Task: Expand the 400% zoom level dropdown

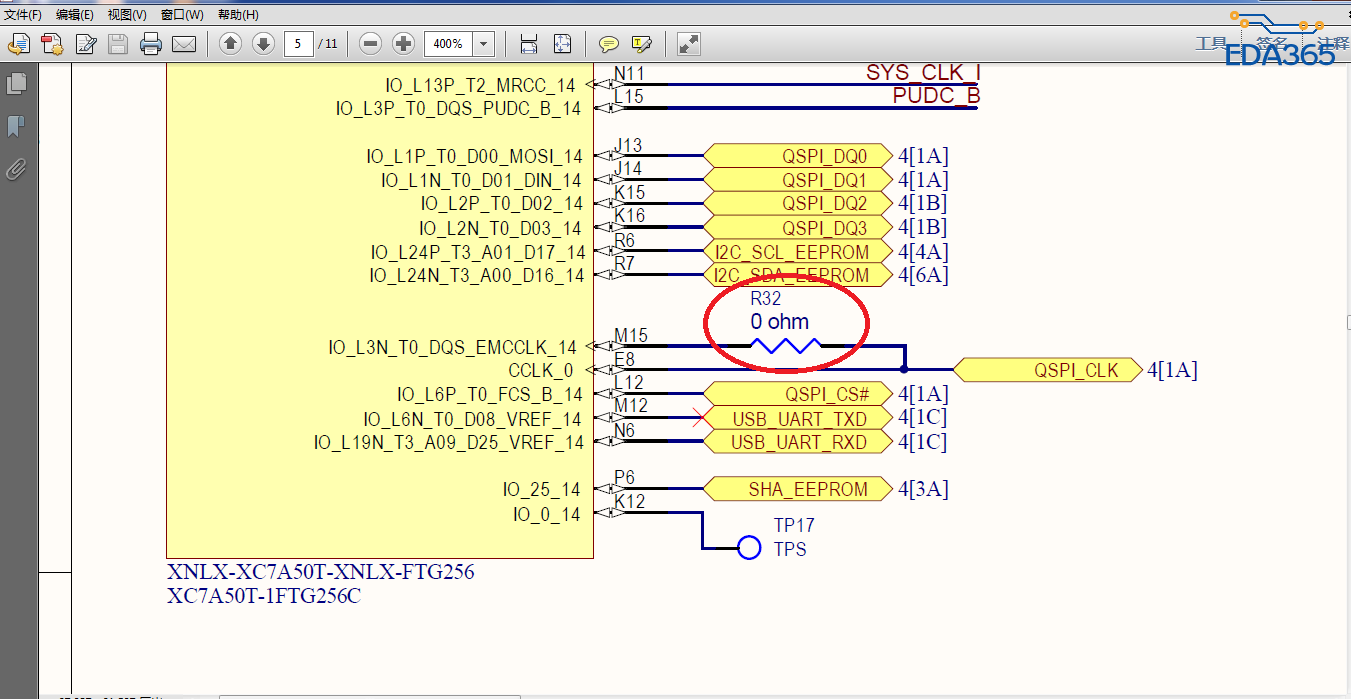Action: pyautogui.click(x=484, y=44)
